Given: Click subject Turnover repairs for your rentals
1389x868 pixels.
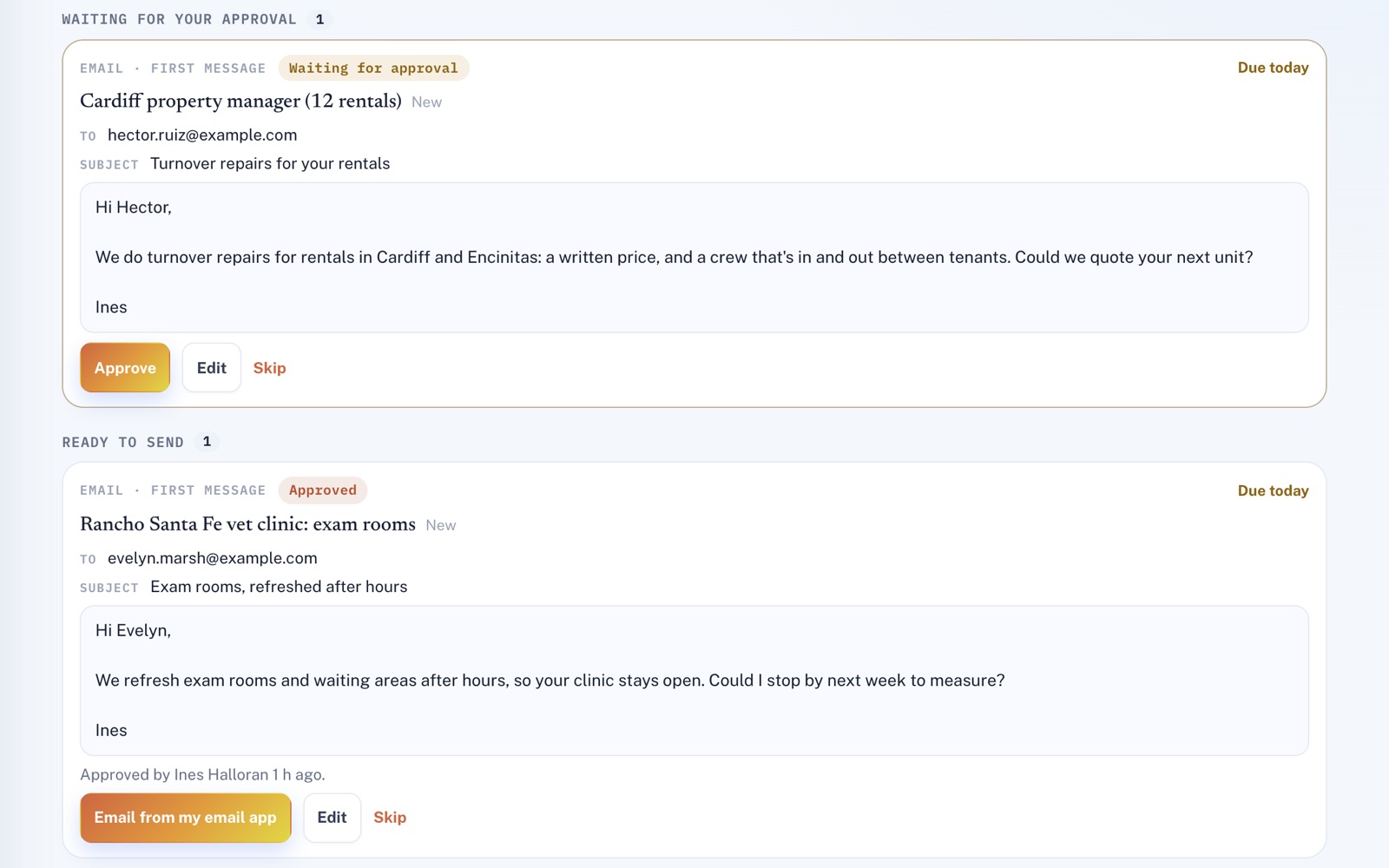Looking at the screenshot, I should [270, 164].
